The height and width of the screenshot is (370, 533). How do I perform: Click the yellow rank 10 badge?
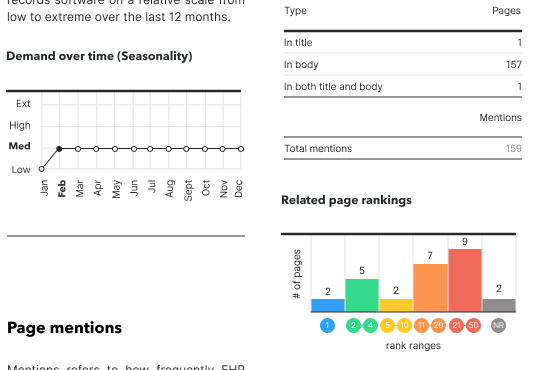[404, 325]
